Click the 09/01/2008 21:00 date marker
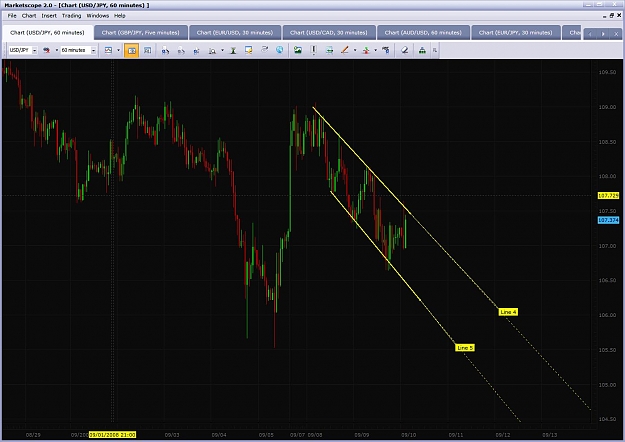Image resolution: width=625 pixels, height=442 pixels. [x=112, y=435]
